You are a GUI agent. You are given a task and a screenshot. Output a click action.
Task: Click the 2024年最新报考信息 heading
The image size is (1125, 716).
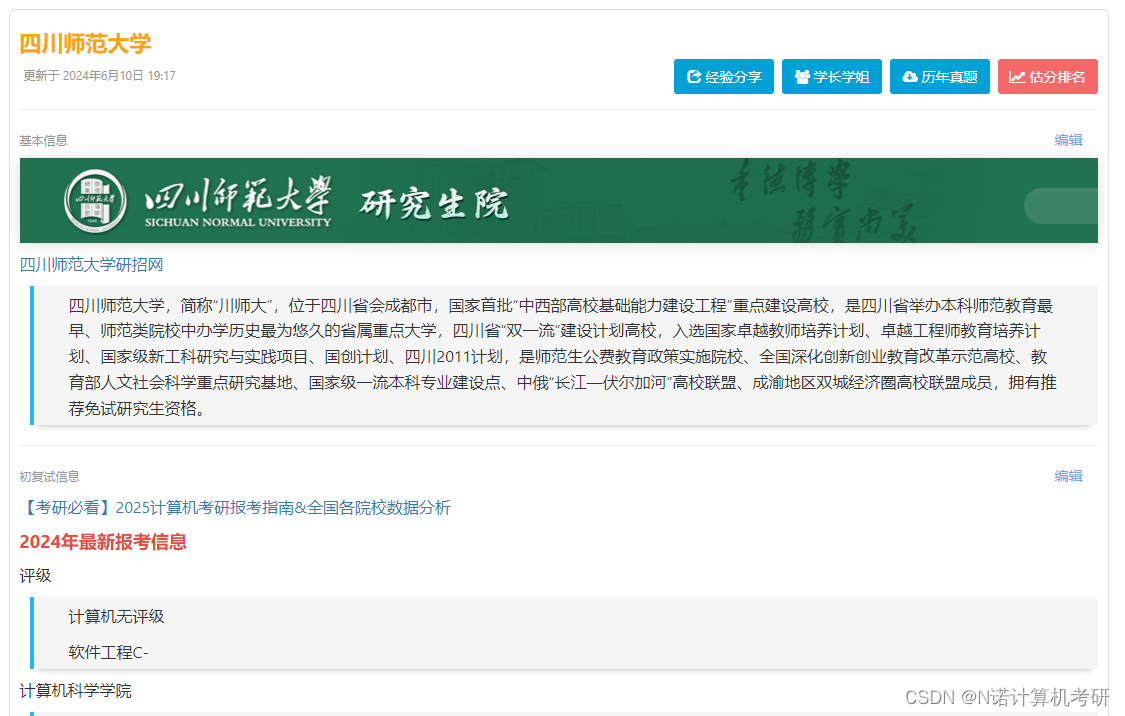(103, 542)
